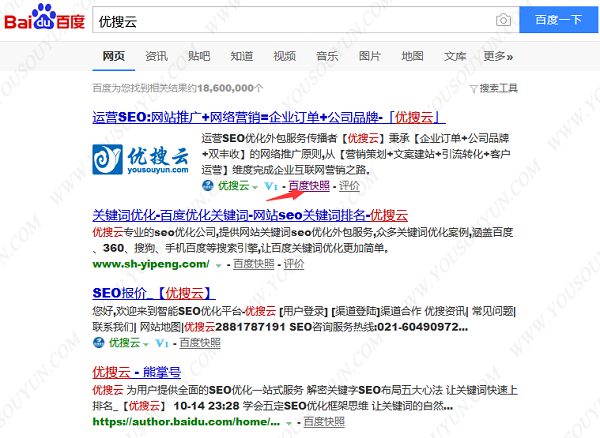Click V1 credibility badge in first result

coord(271,186)
